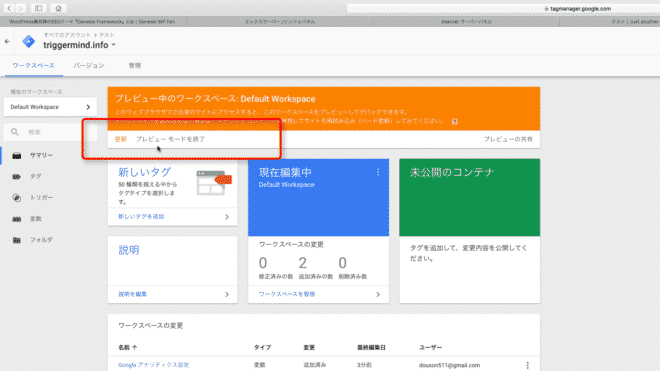Screen dimensions: 660x371
Task: Click プレビュー モードを終了 to leave preview
Action: (x=170, y=139)
